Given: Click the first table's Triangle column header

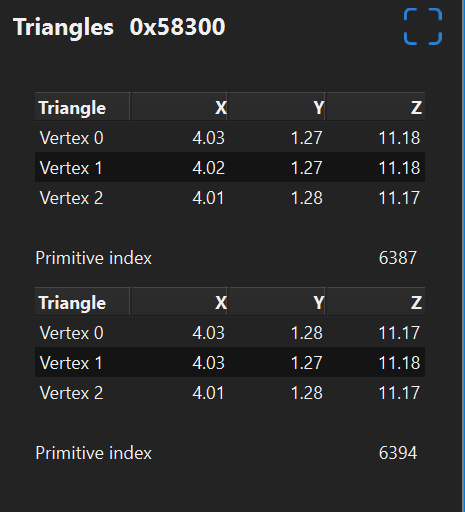Looking at the screenshot, I should [x=82, y=107].
